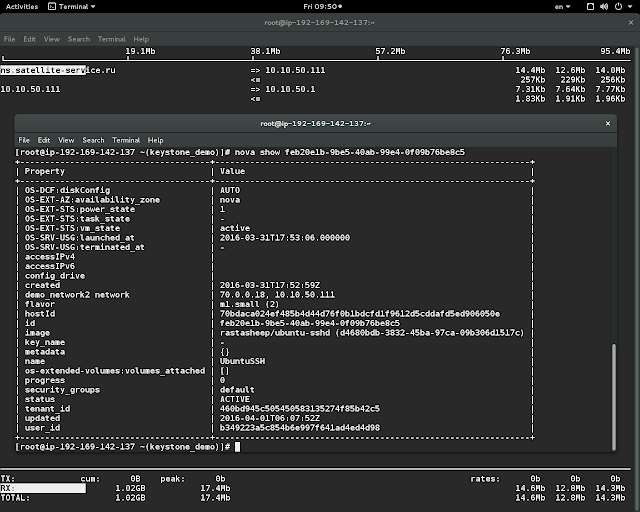Click the ns.satellite-service.ru host entry
Screen dimensions: 640x512
click(x=58, y=70)
